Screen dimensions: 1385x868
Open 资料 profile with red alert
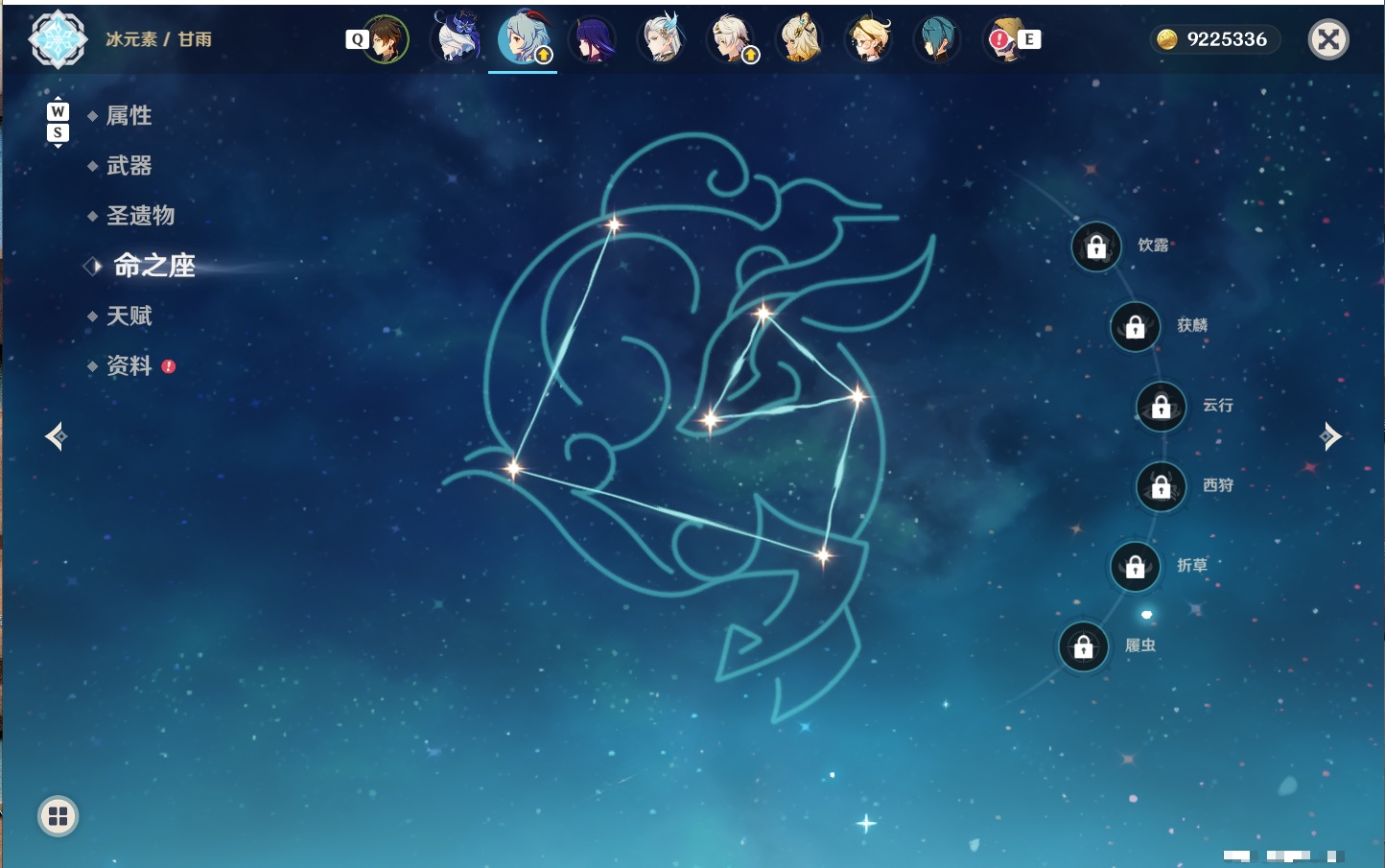pos(129,365)
